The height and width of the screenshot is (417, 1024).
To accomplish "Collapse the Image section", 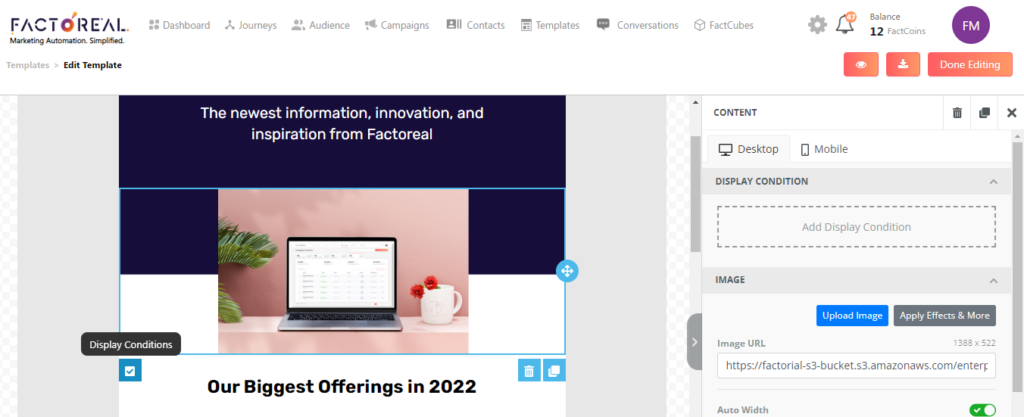I will [x=993, y=280].
